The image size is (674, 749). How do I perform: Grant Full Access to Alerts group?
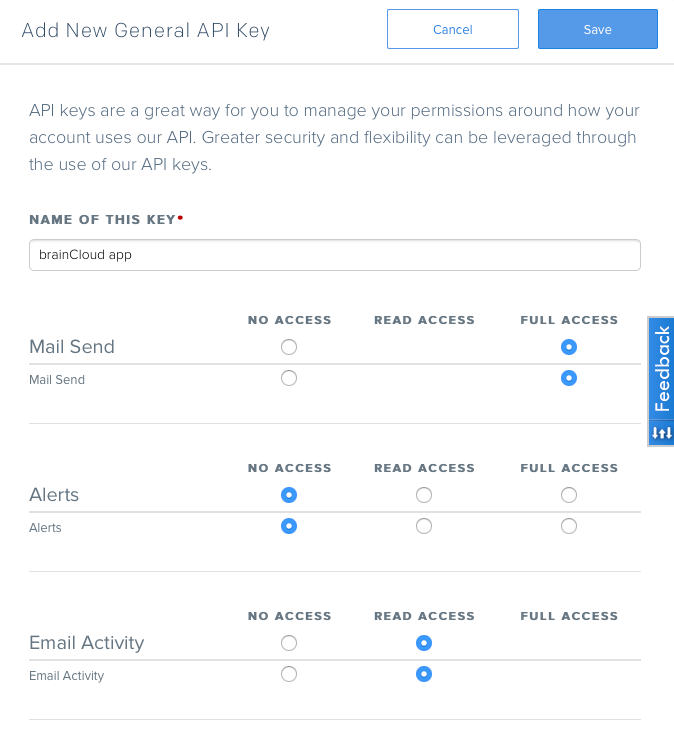pos(568,495)
